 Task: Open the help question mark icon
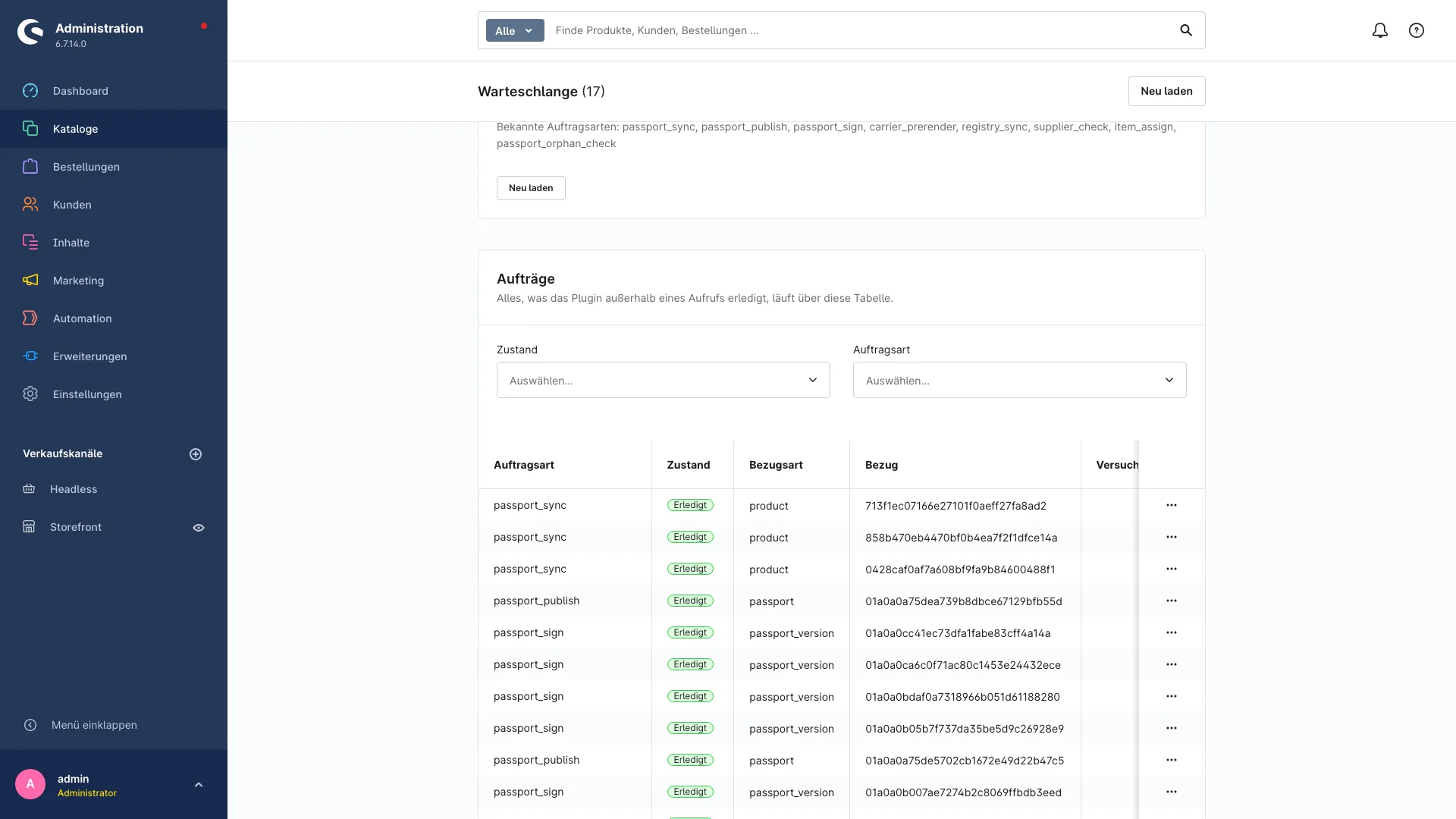pos(1417,30)
